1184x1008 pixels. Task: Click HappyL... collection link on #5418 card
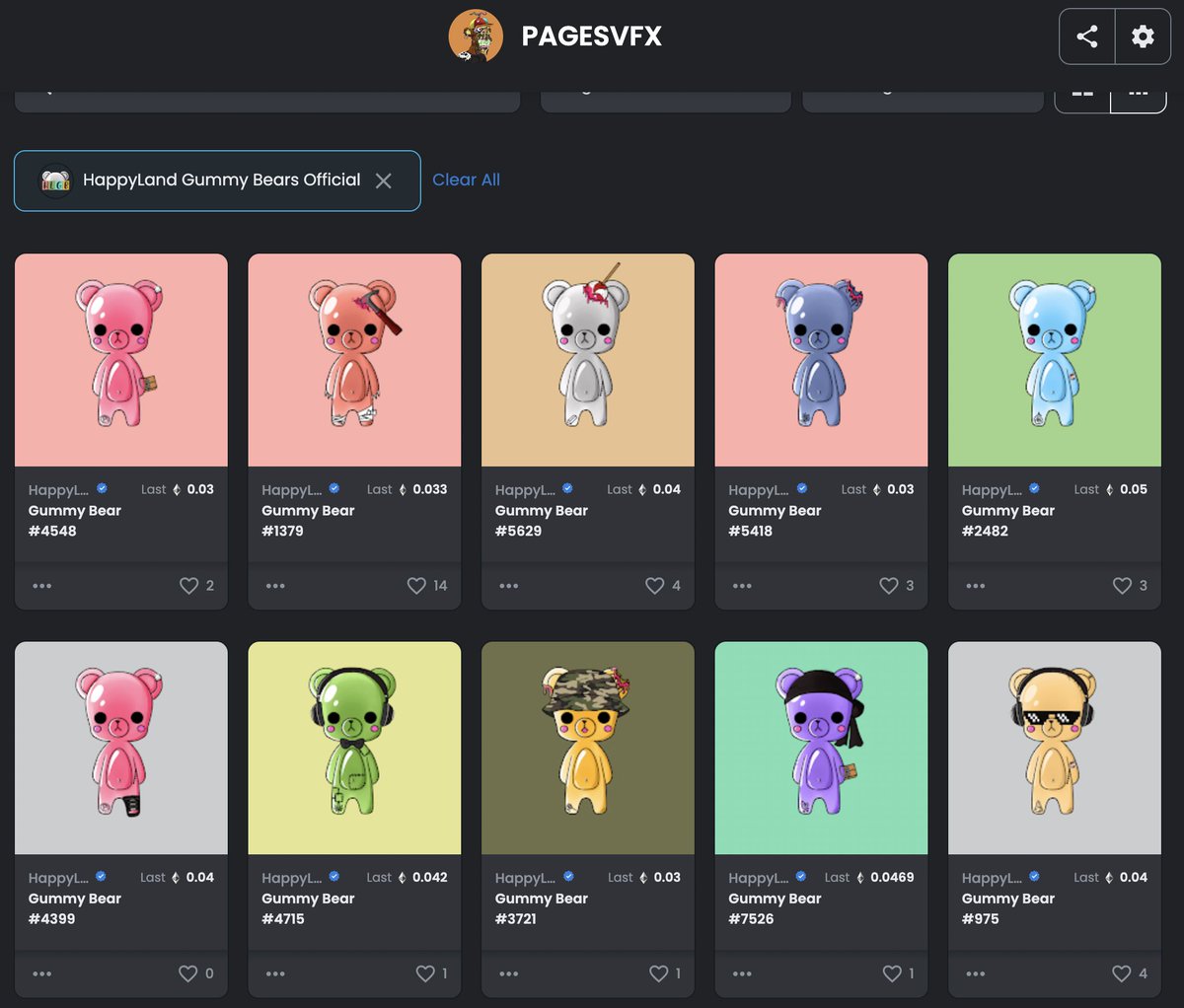pos(759,490)
